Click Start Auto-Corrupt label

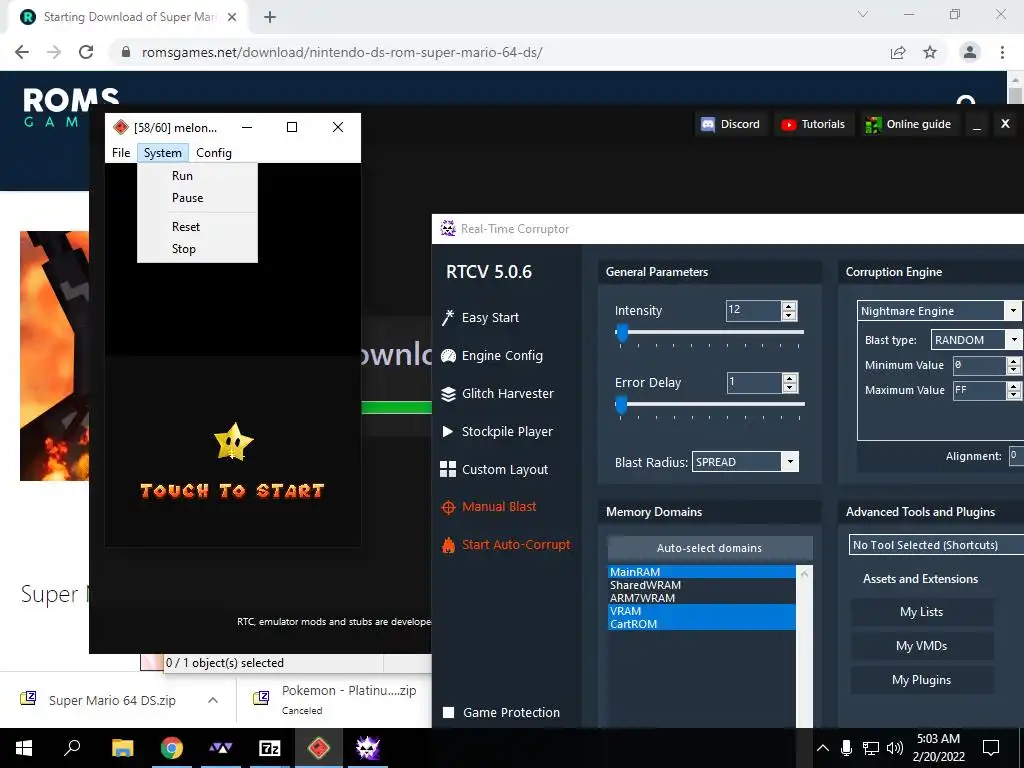516,545
